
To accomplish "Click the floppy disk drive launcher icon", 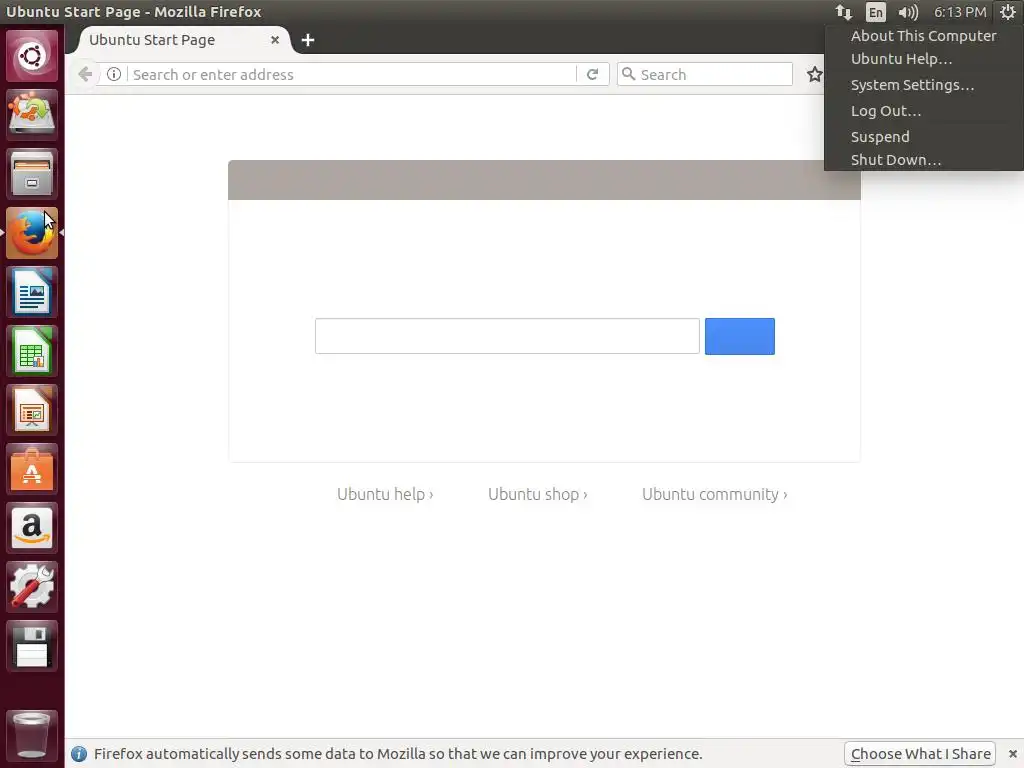I will point(31,647).
